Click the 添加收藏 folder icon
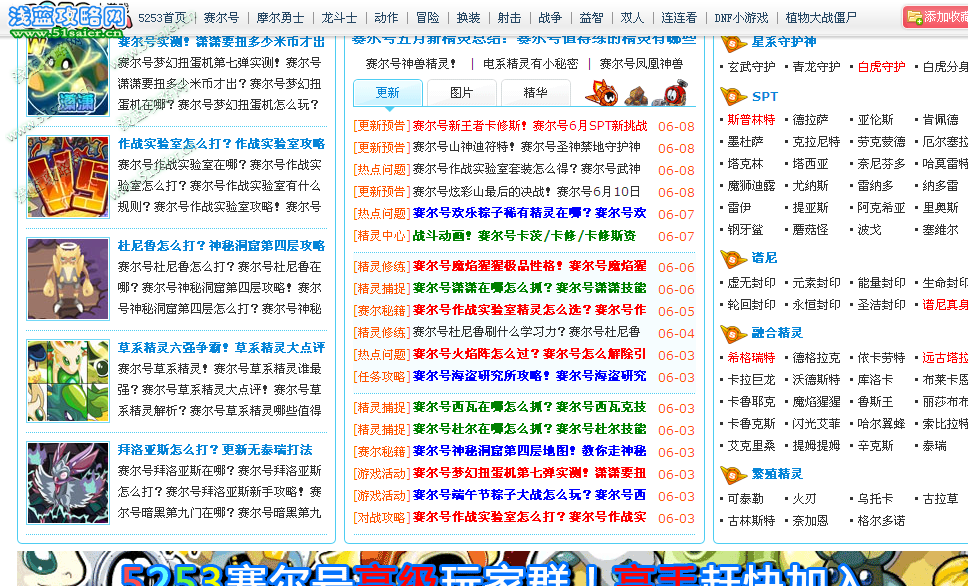 (915, 17)
